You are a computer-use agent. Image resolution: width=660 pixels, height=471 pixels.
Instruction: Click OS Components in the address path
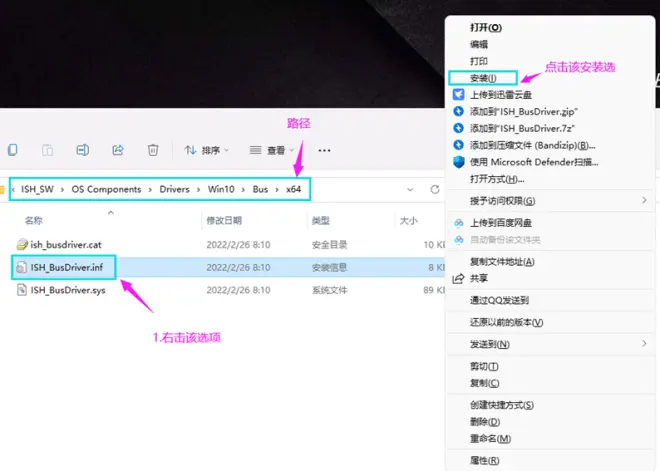click(x=106, y=189)
